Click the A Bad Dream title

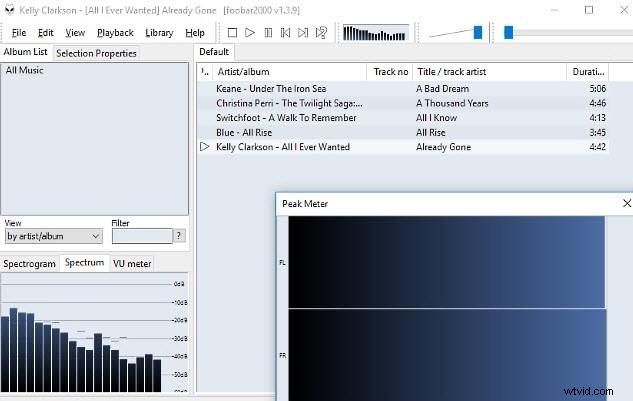(x=442, y=89)
